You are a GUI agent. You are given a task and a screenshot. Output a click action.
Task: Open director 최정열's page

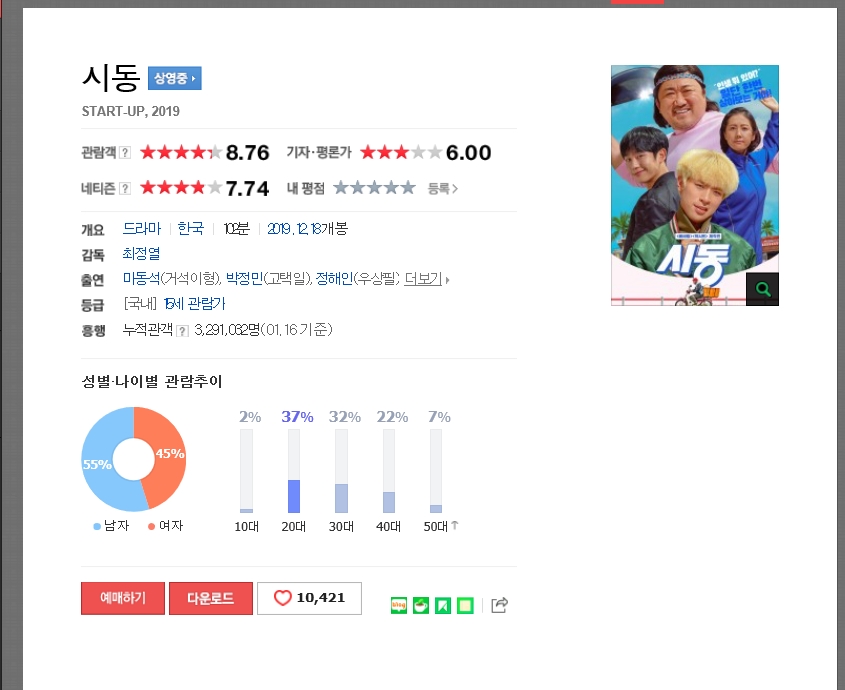pos(141,254)
